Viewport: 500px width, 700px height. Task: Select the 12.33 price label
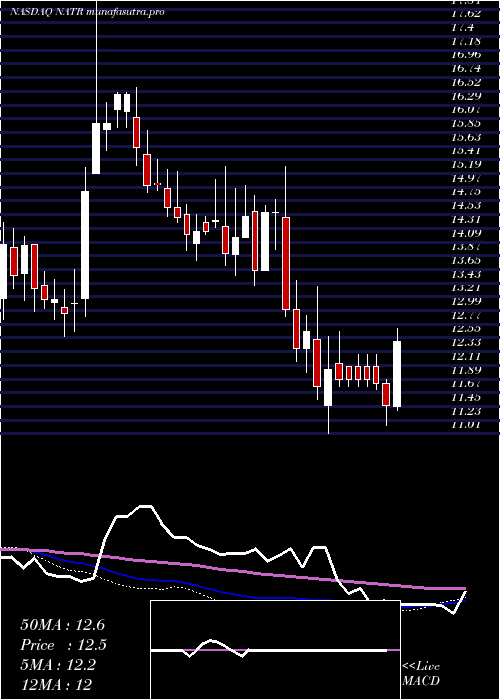click(466, 342)
